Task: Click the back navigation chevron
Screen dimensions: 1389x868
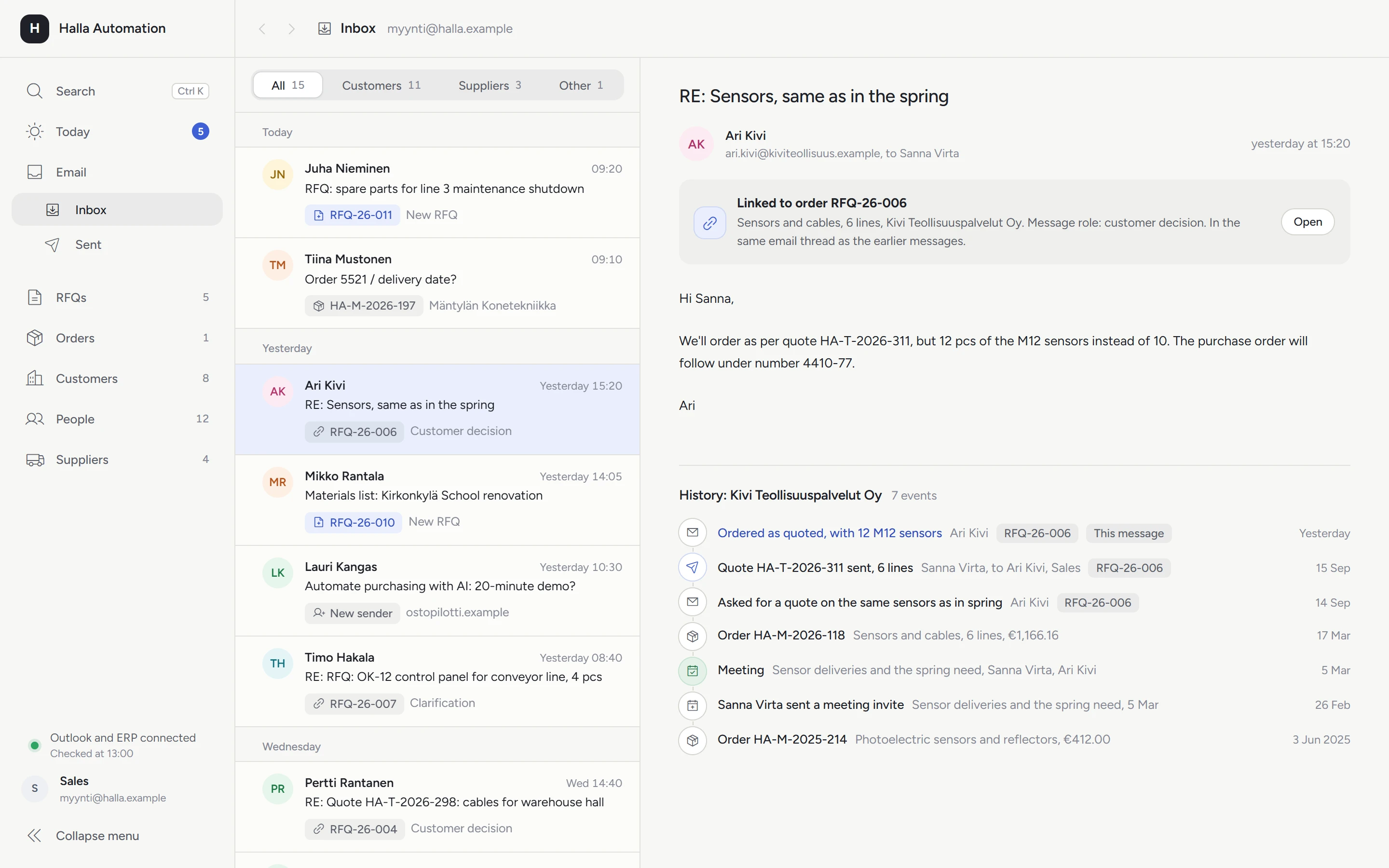Action: pyautogui.click(x=262, y=29)
